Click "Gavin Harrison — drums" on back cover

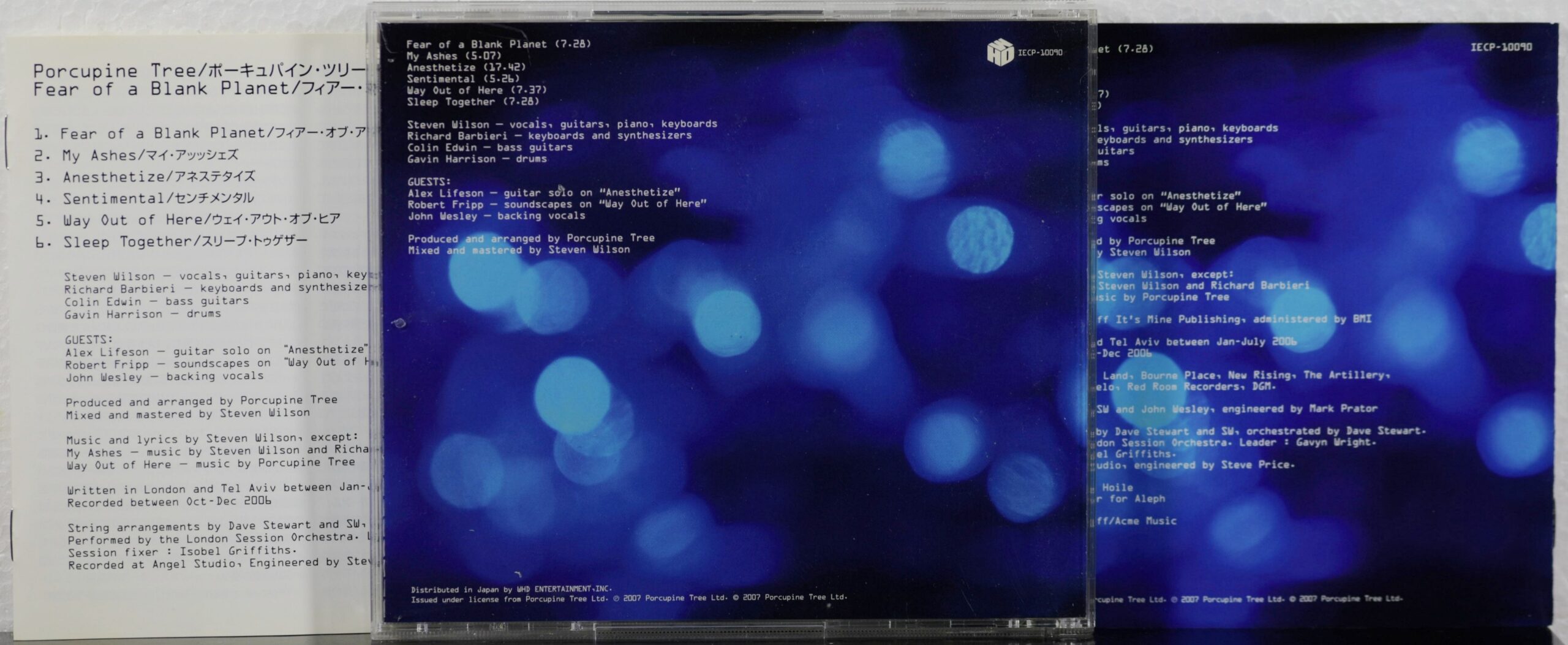(x=477, y=159)
